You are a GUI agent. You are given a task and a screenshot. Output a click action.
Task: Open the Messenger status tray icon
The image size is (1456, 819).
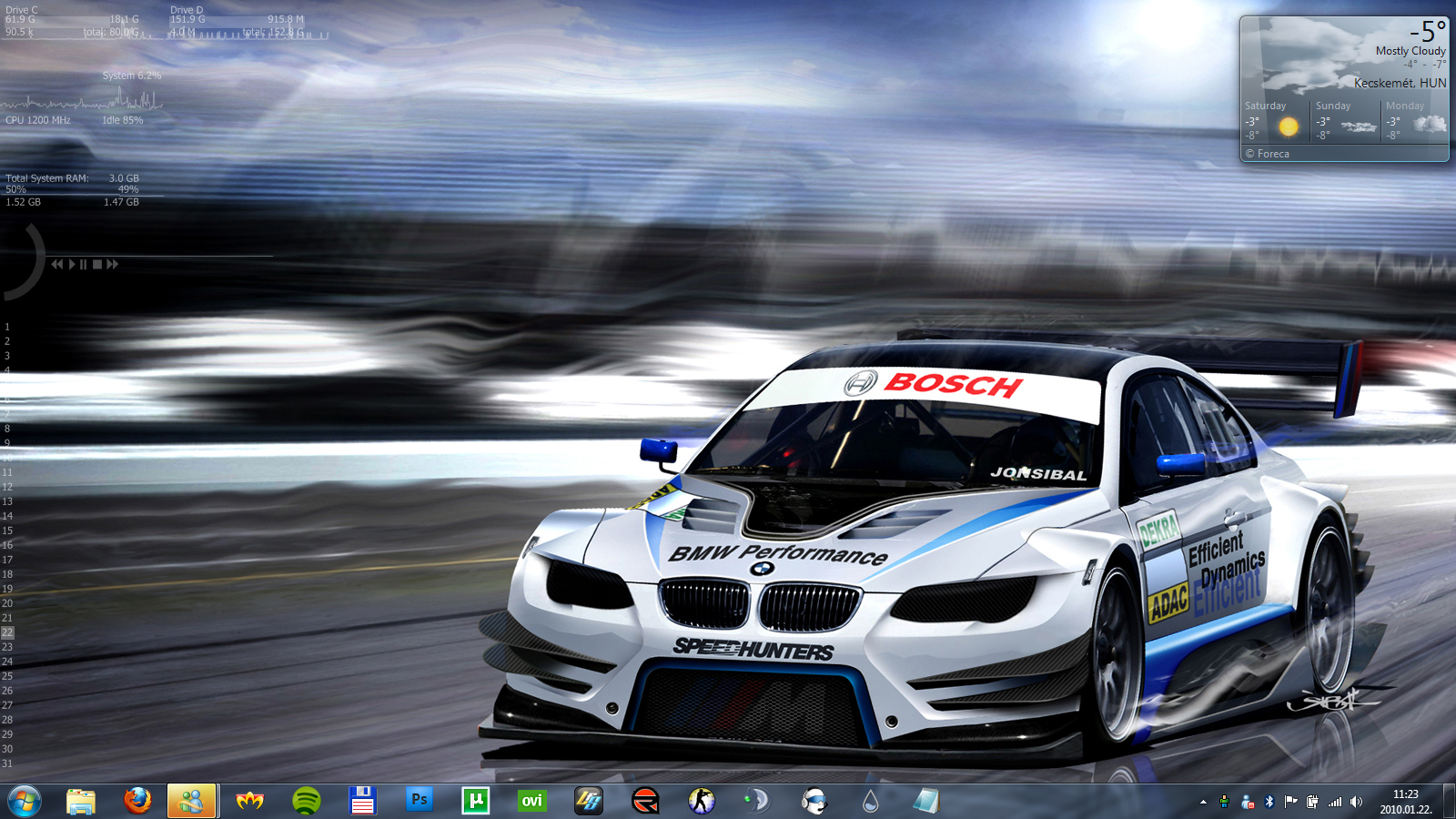1248,802
